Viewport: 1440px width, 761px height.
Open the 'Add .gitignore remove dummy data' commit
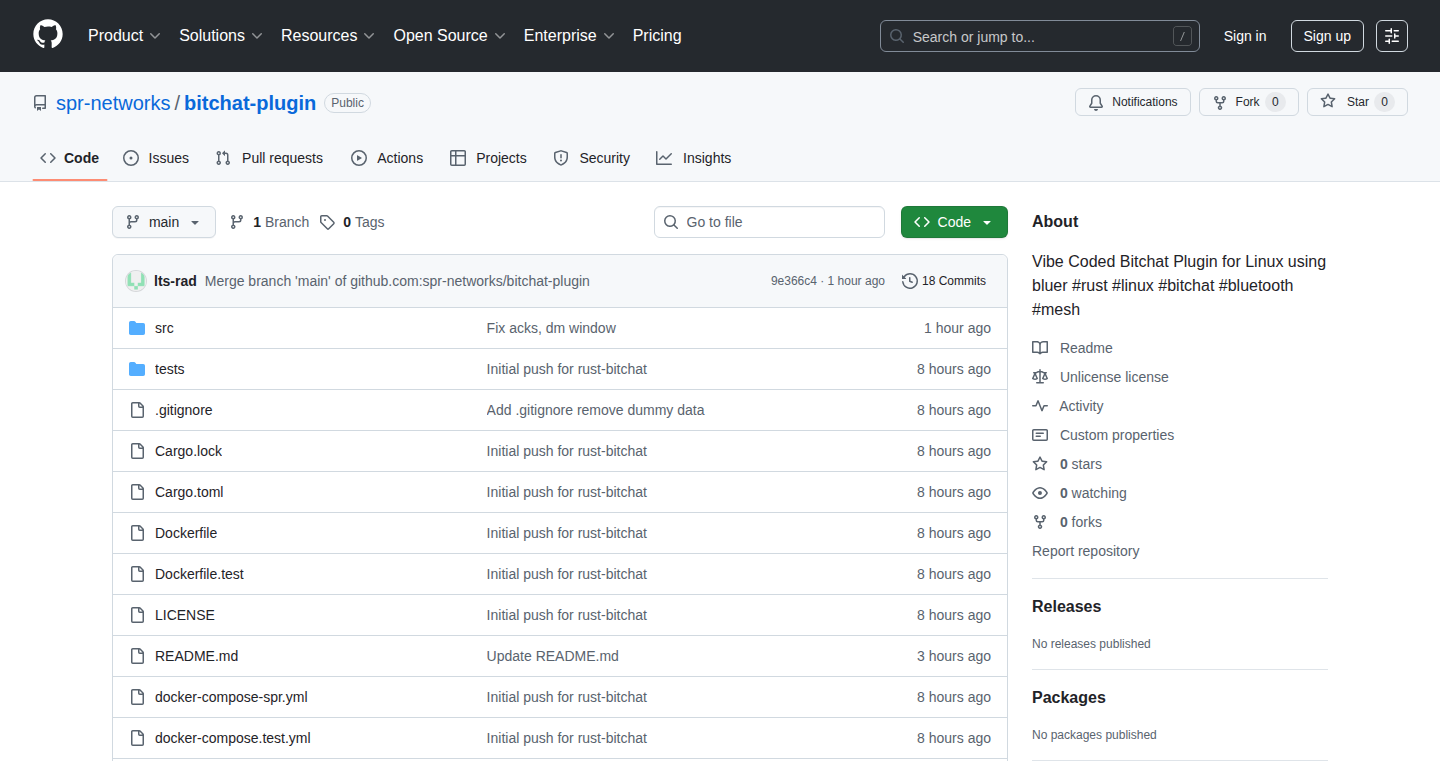(x=595, y=410)
